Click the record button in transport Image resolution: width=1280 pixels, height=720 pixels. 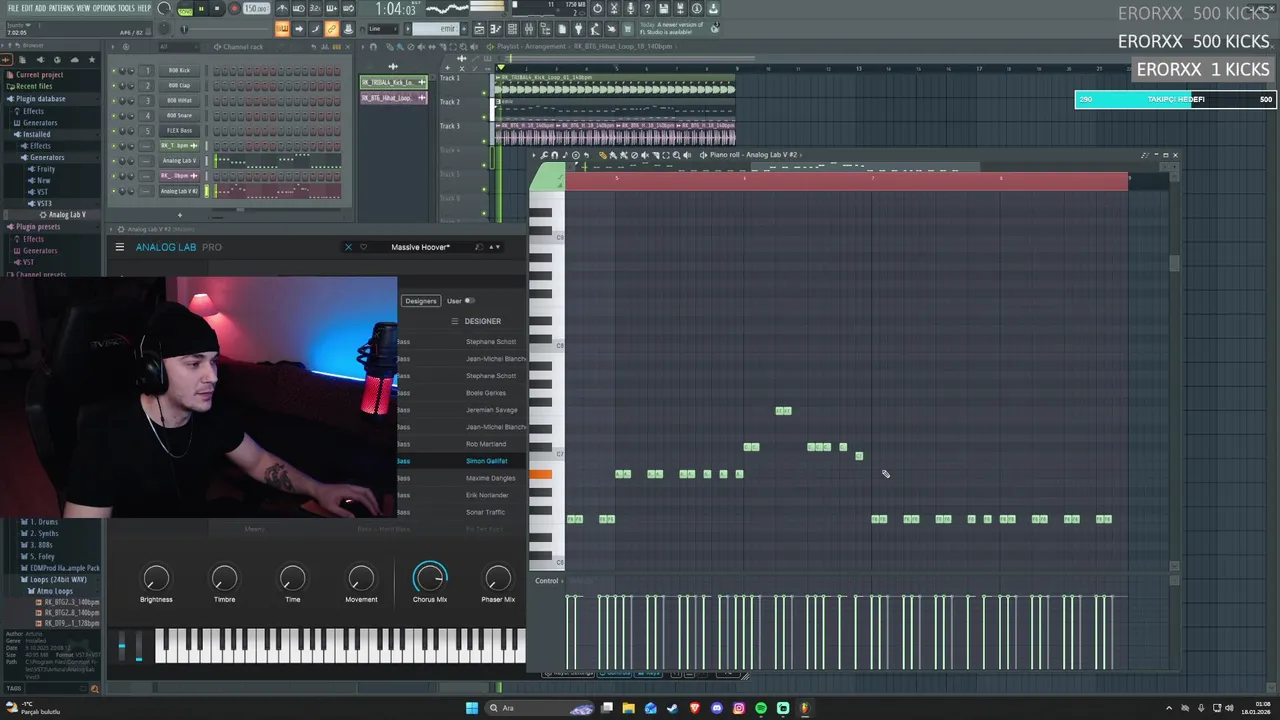[x=234, y=9]
